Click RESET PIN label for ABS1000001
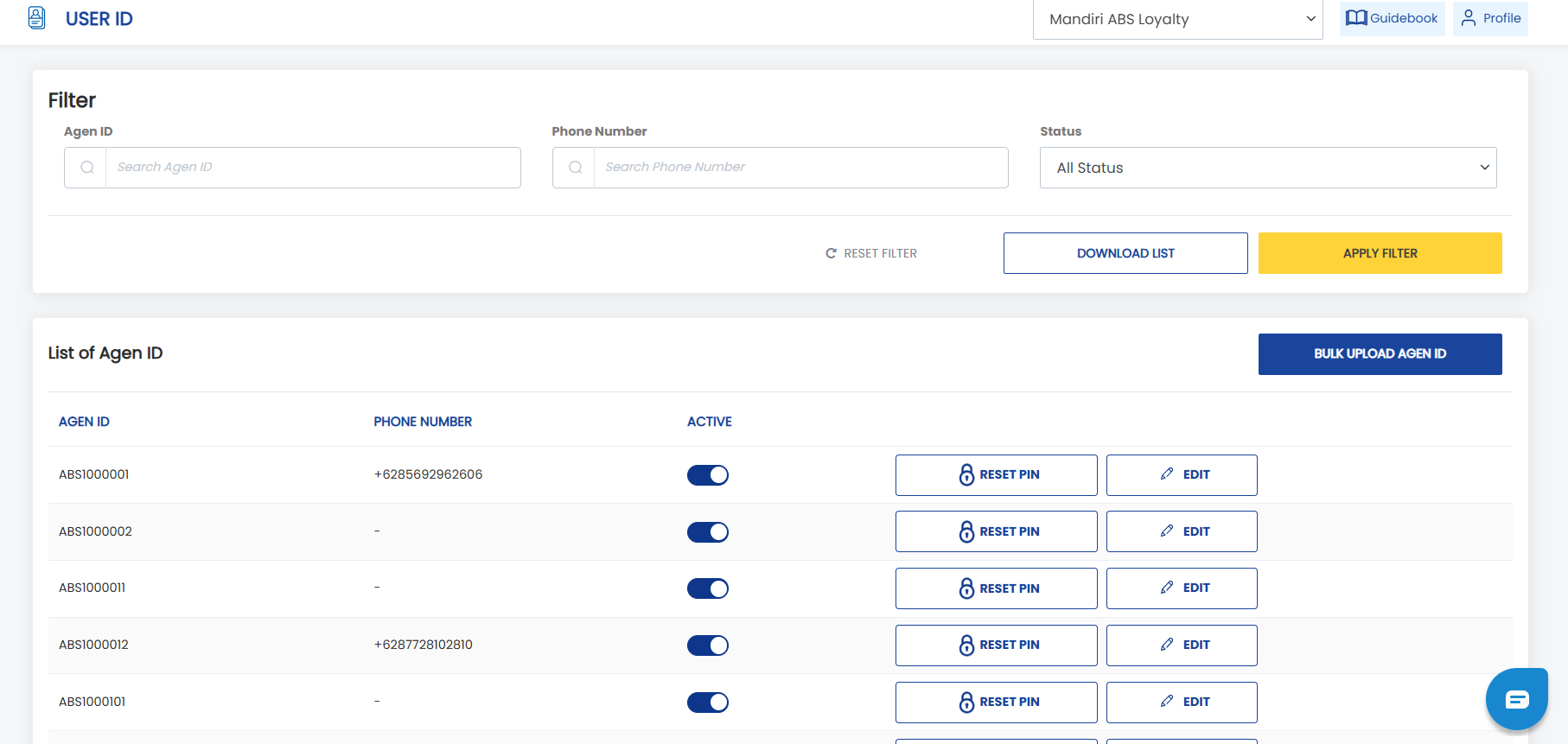Screen dimensions: 1568x744 point(1010,474)
